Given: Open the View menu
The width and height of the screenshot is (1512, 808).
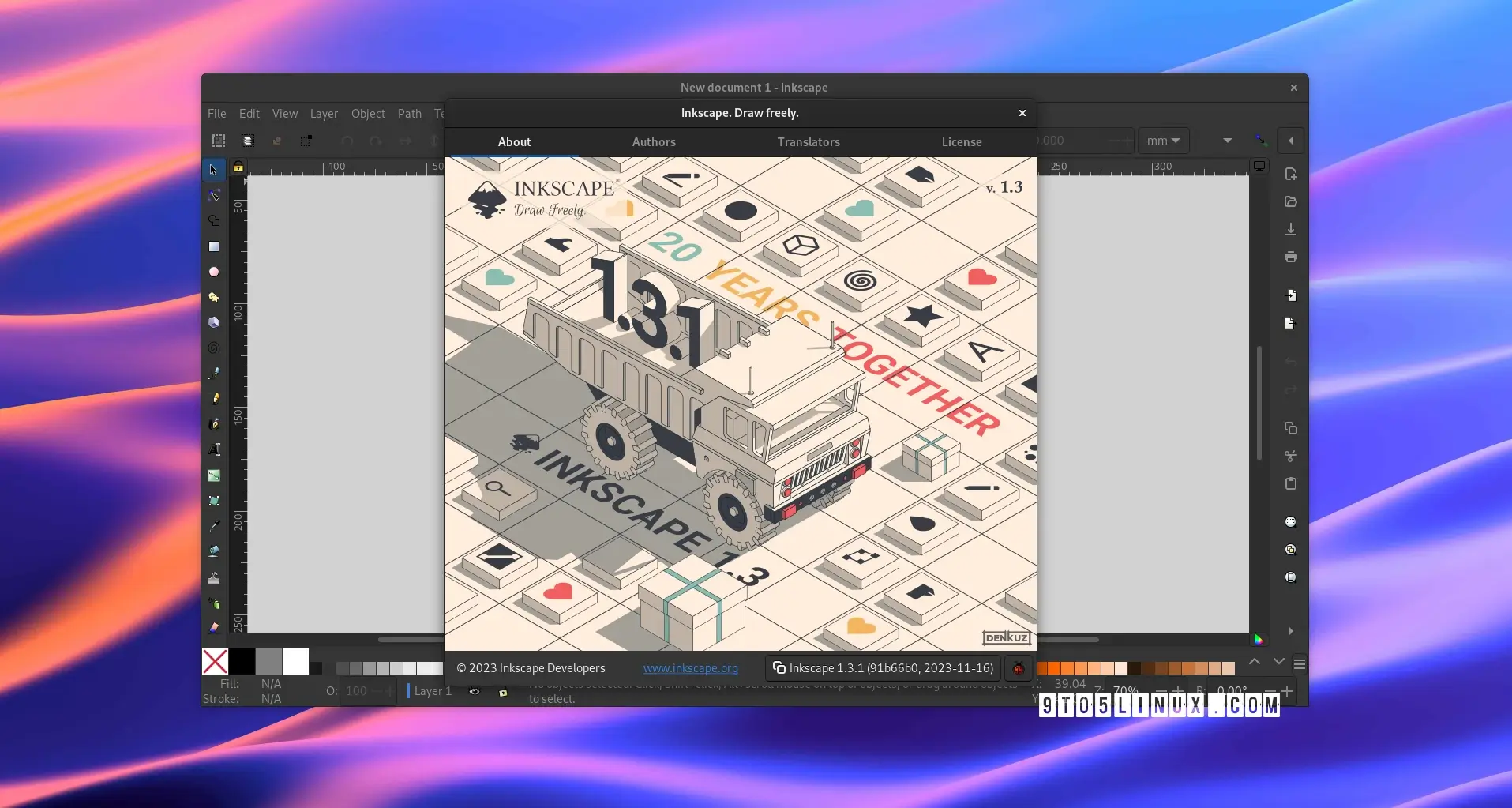Looking at the screenshot, I should (285, 114).
